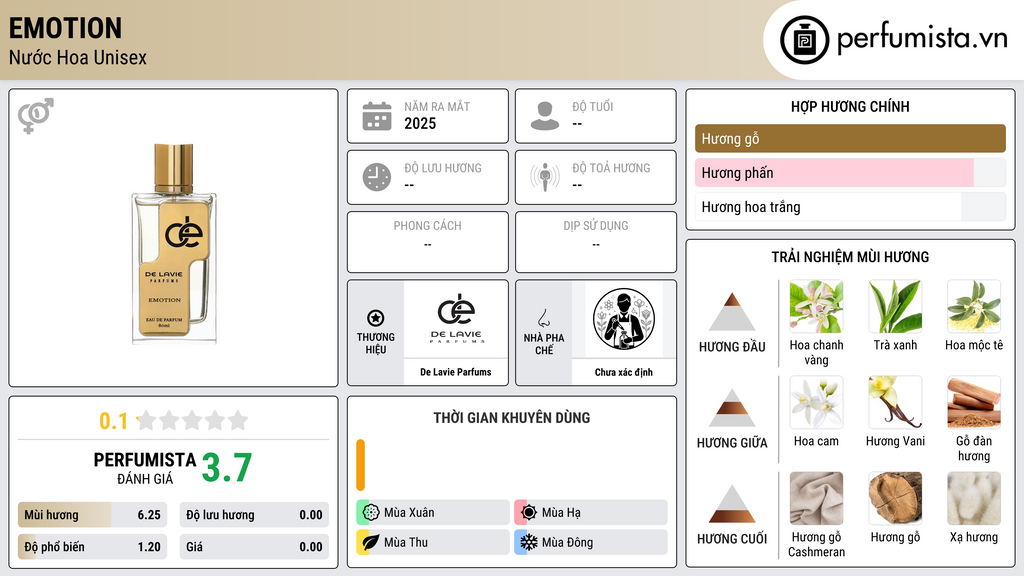The height and width of the screenshot is (576, 1024).
Task: Select the Hương gỗ wood log image
Action: pyautogui.click(x=895, y=498)
